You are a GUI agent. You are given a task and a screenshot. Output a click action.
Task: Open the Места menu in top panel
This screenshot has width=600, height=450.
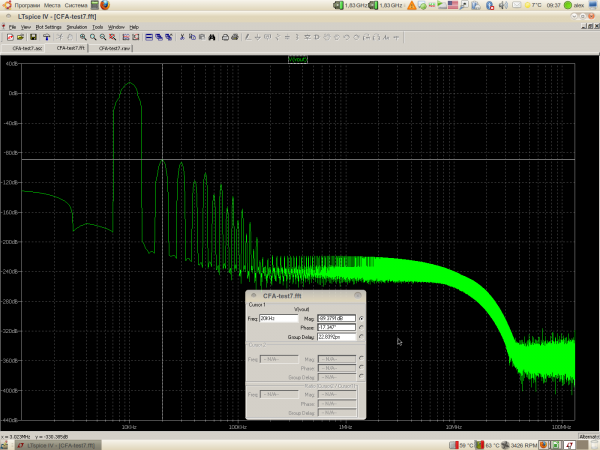(52, 5)
